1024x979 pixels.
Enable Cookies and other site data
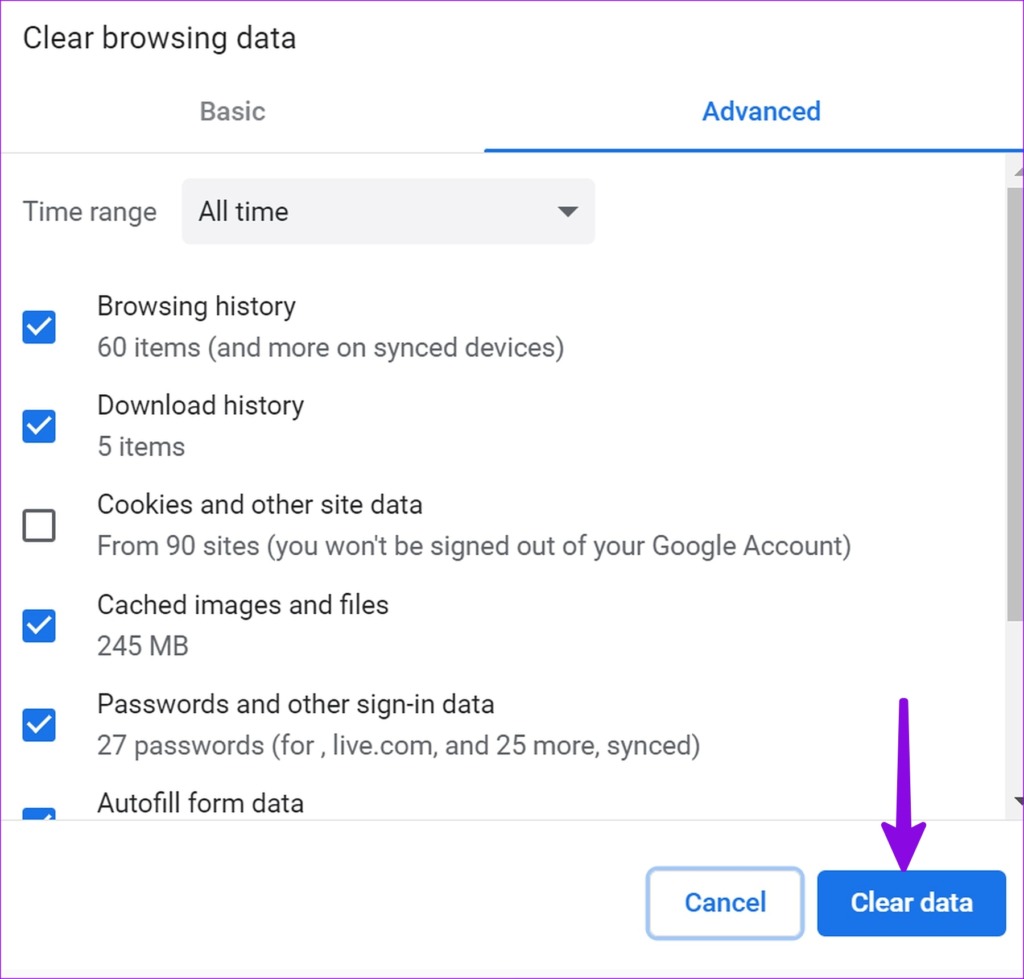pos(38,525)
